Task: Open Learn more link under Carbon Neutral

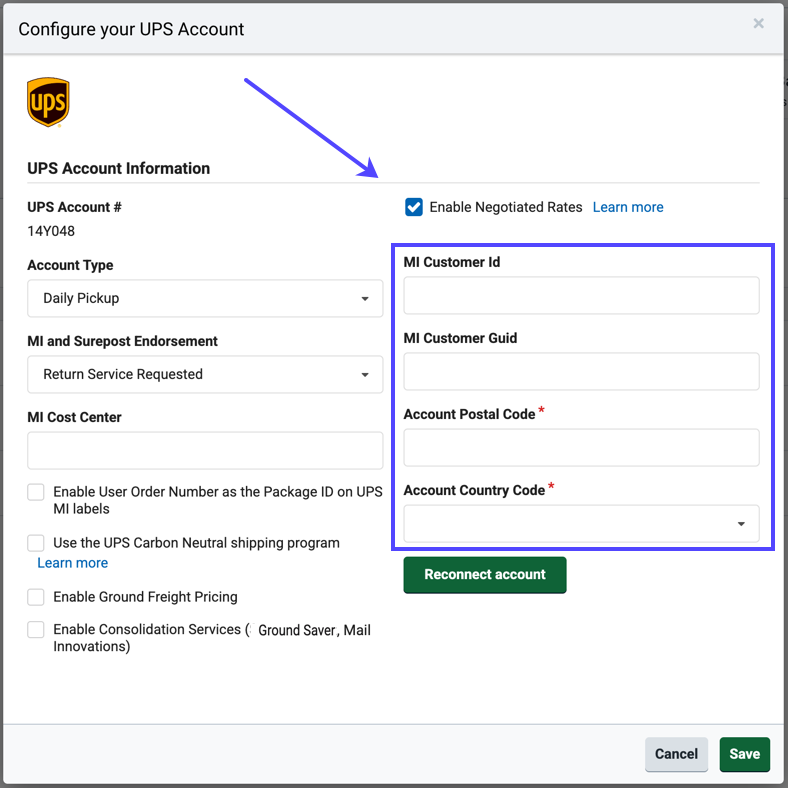Action: click(72, 563)
